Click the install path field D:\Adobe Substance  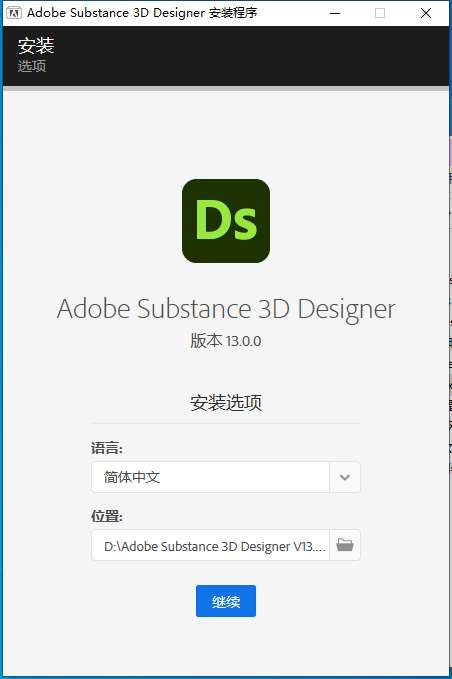[x=210, y=545]
